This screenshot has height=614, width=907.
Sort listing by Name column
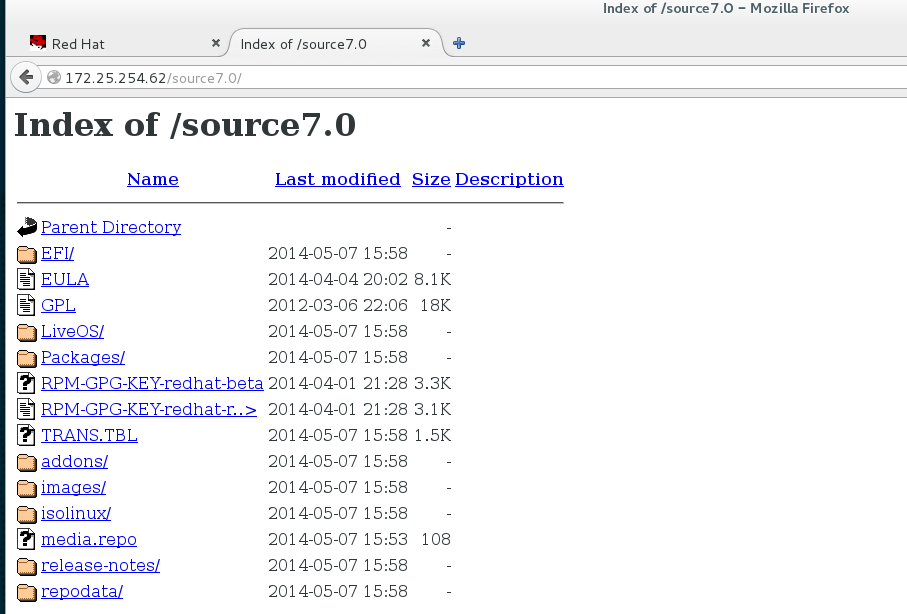pyautogui.click(x=153, y=179)
